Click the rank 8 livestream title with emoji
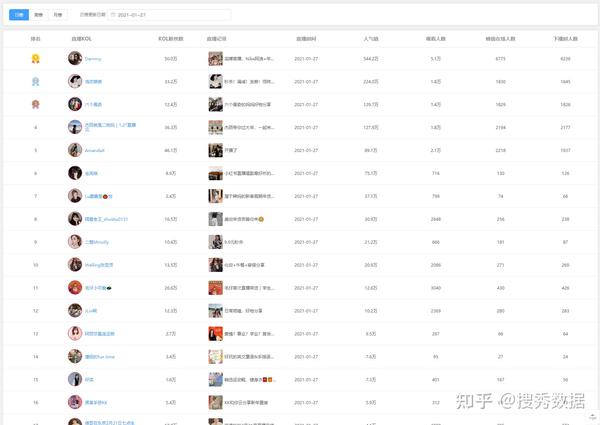Image resolution: width=600 pixels, height=425 pixels. 244,219
